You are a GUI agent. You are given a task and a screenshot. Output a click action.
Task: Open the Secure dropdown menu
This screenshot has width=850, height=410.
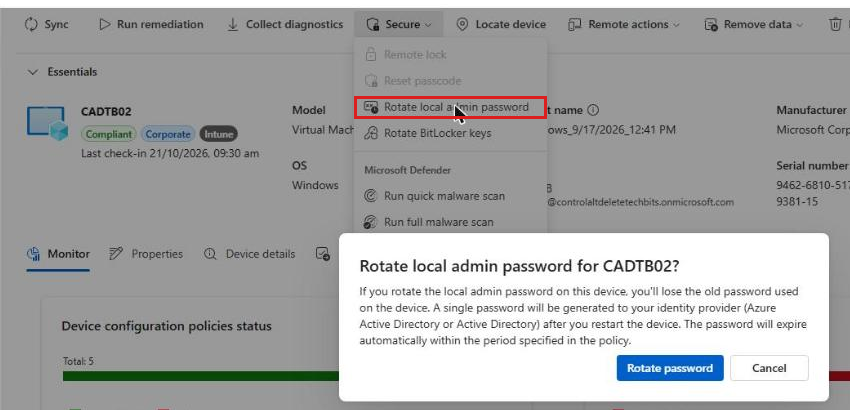[x=398, y=24]
